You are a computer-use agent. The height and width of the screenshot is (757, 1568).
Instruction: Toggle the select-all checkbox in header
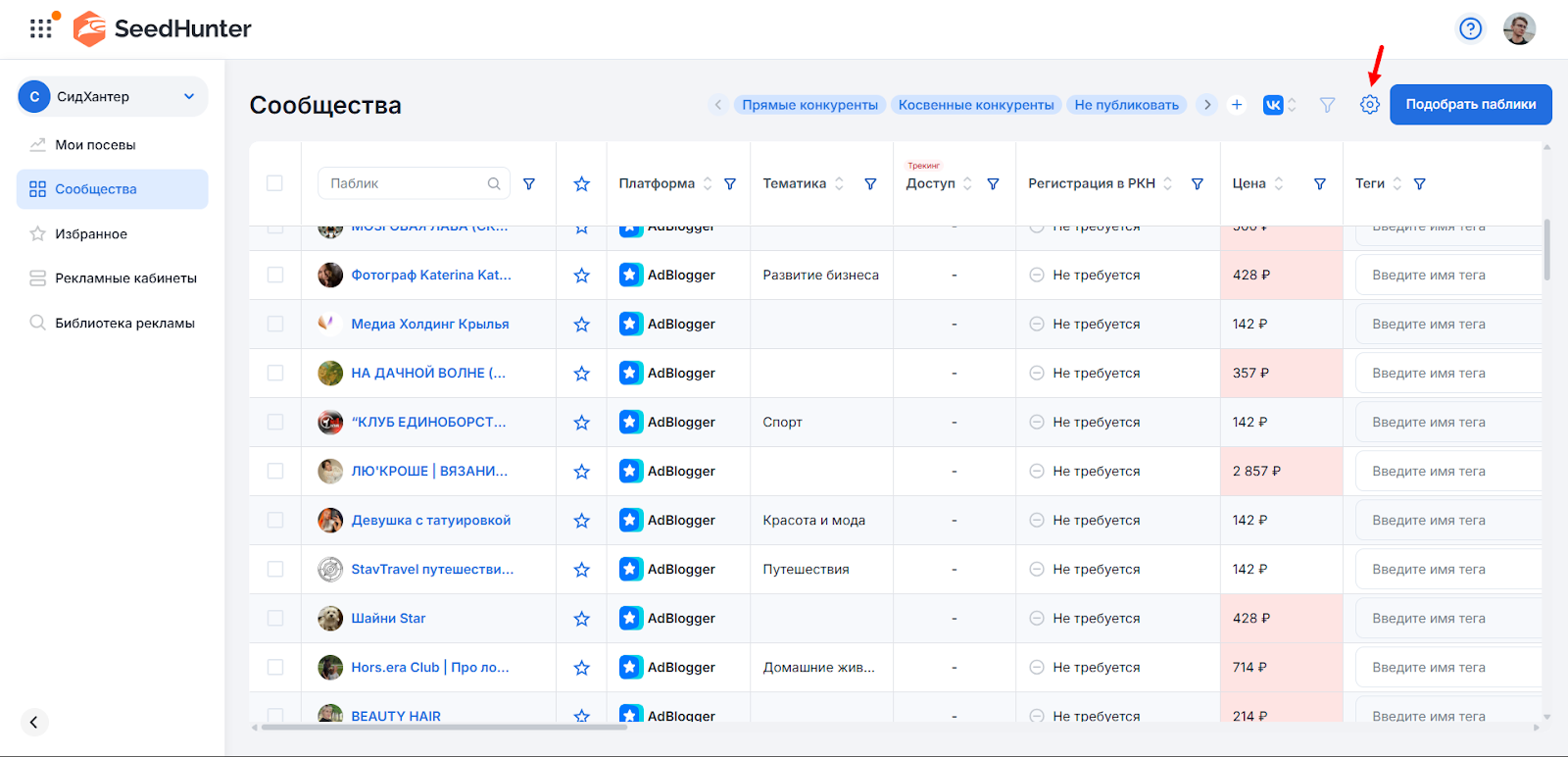[274, 183]
